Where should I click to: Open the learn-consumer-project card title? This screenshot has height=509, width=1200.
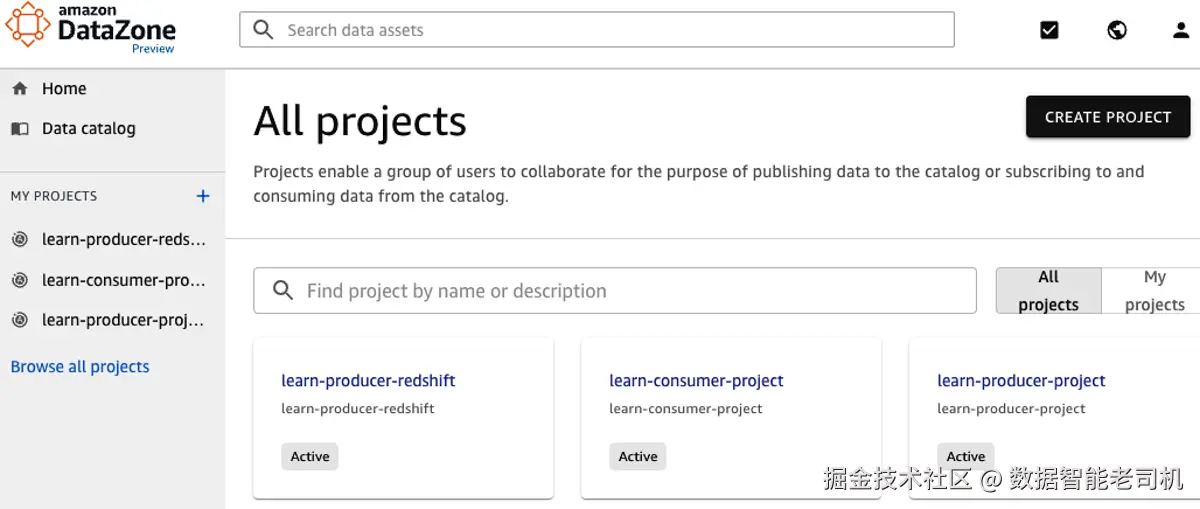point(696,381)
